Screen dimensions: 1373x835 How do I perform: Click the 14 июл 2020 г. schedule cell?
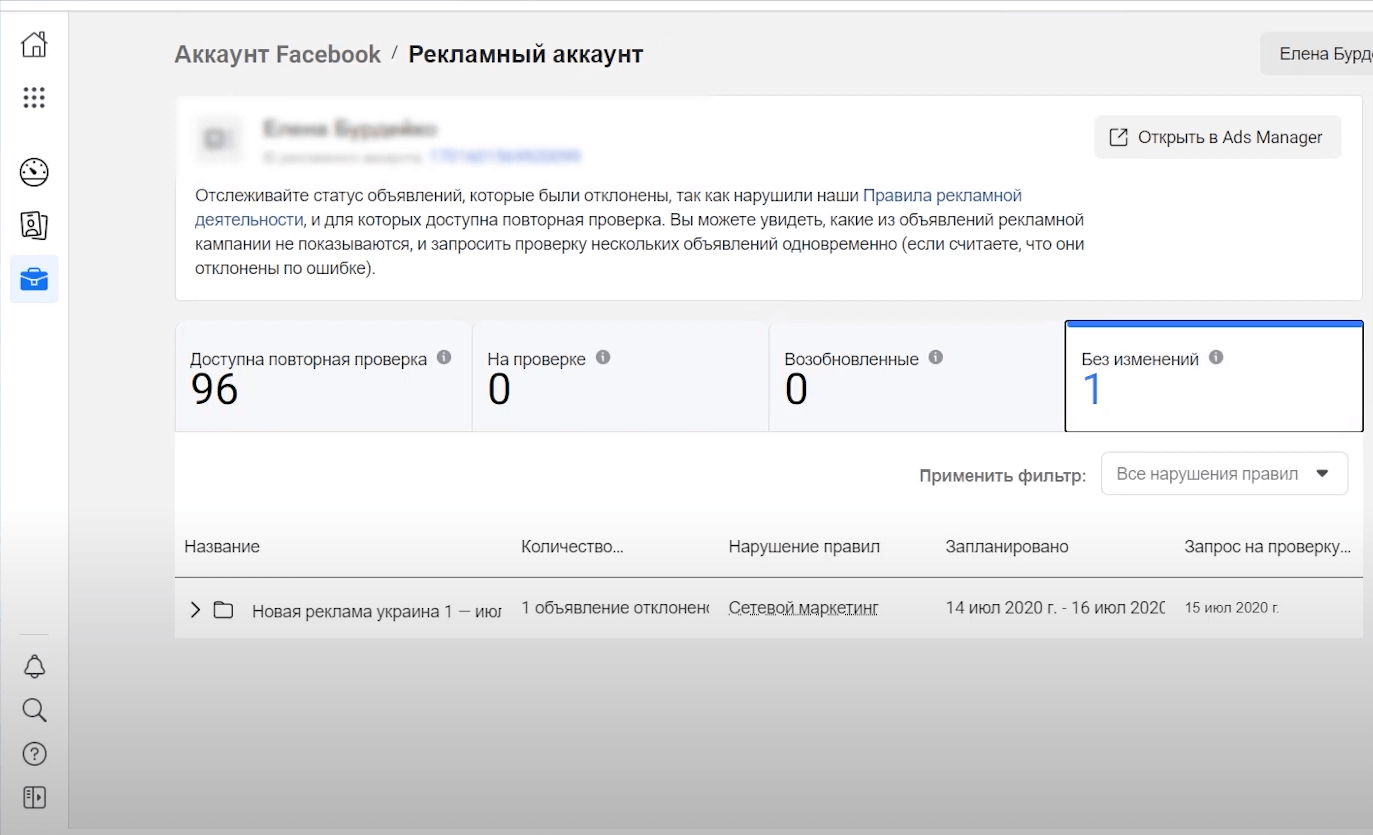point(1055,608)
